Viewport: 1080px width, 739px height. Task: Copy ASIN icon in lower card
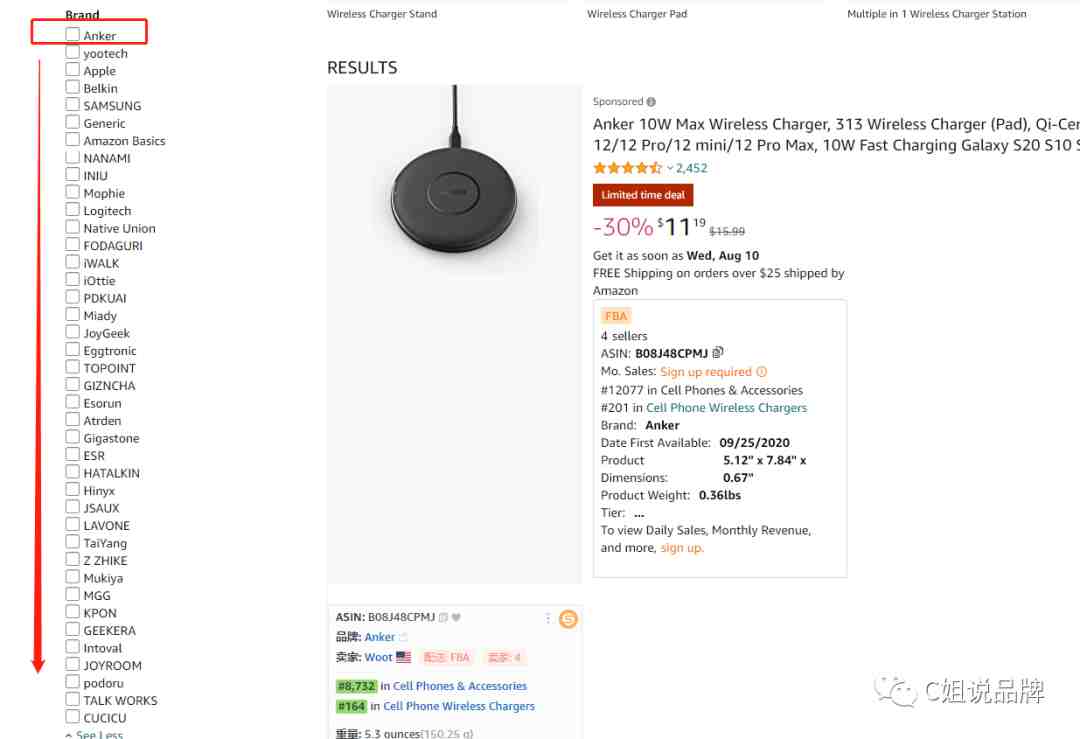444,618
